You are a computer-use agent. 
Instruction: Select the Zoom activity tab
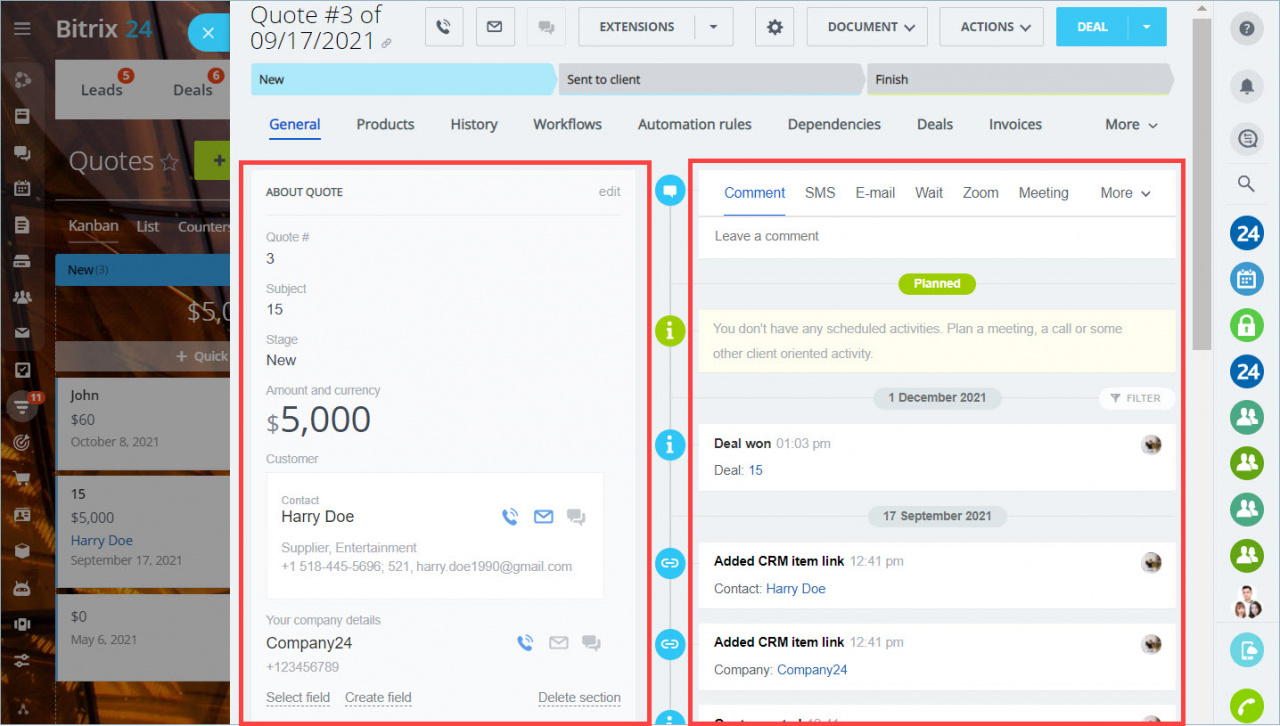tap(980, 193)
